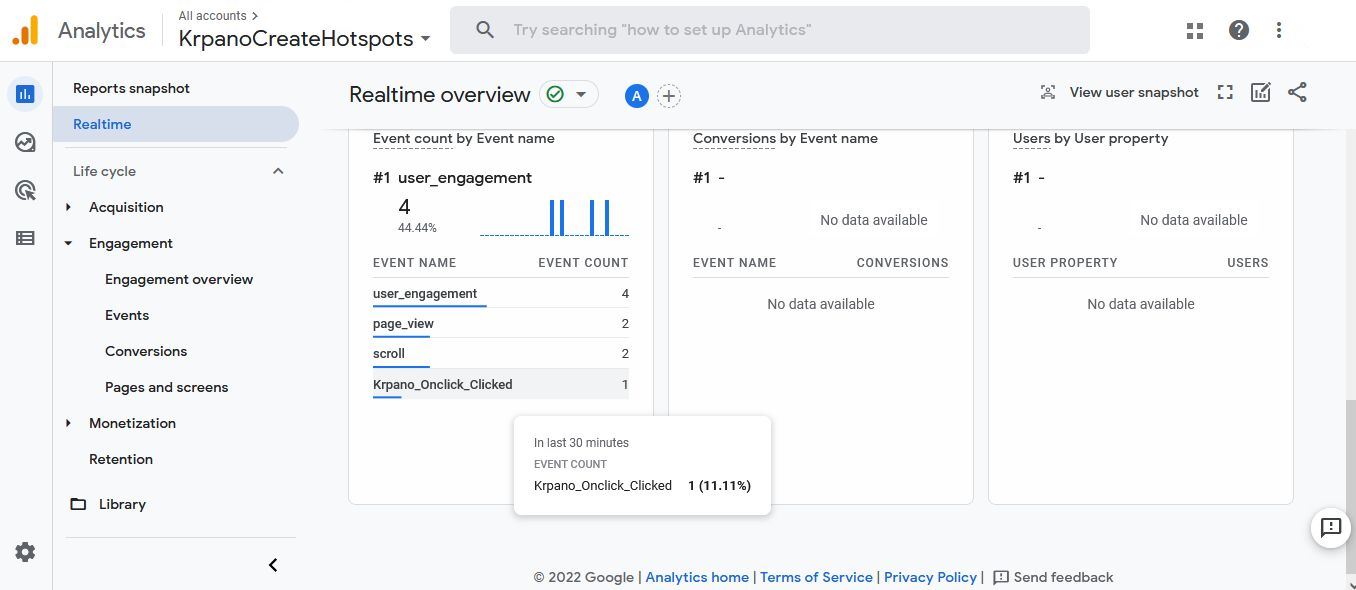
Task: Click the Users metric dropdown
Action: click(x=1031, y=139)
